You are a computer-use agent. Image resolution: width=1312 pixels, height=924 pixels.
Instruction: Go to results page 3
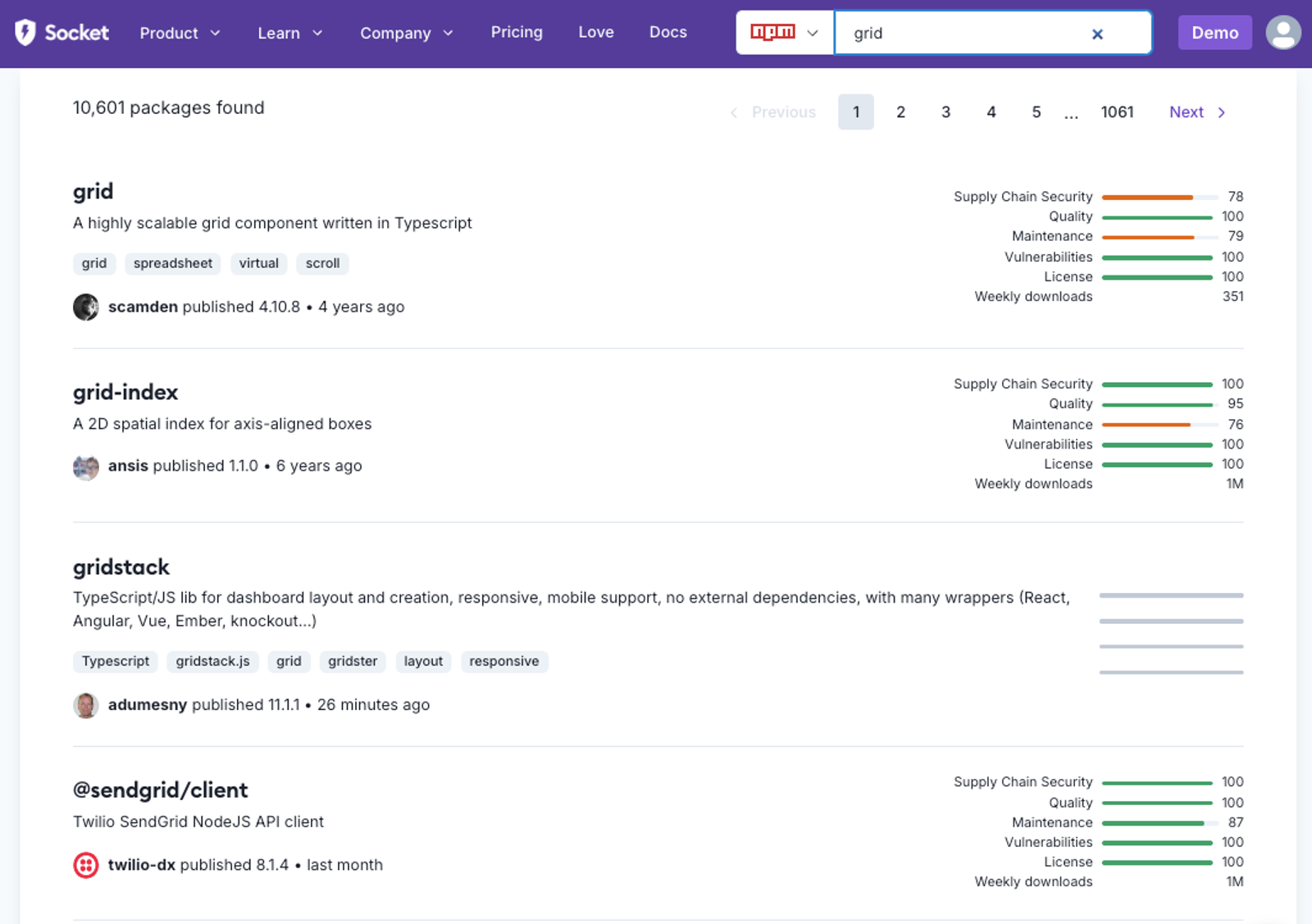click(x=945, y=112)
